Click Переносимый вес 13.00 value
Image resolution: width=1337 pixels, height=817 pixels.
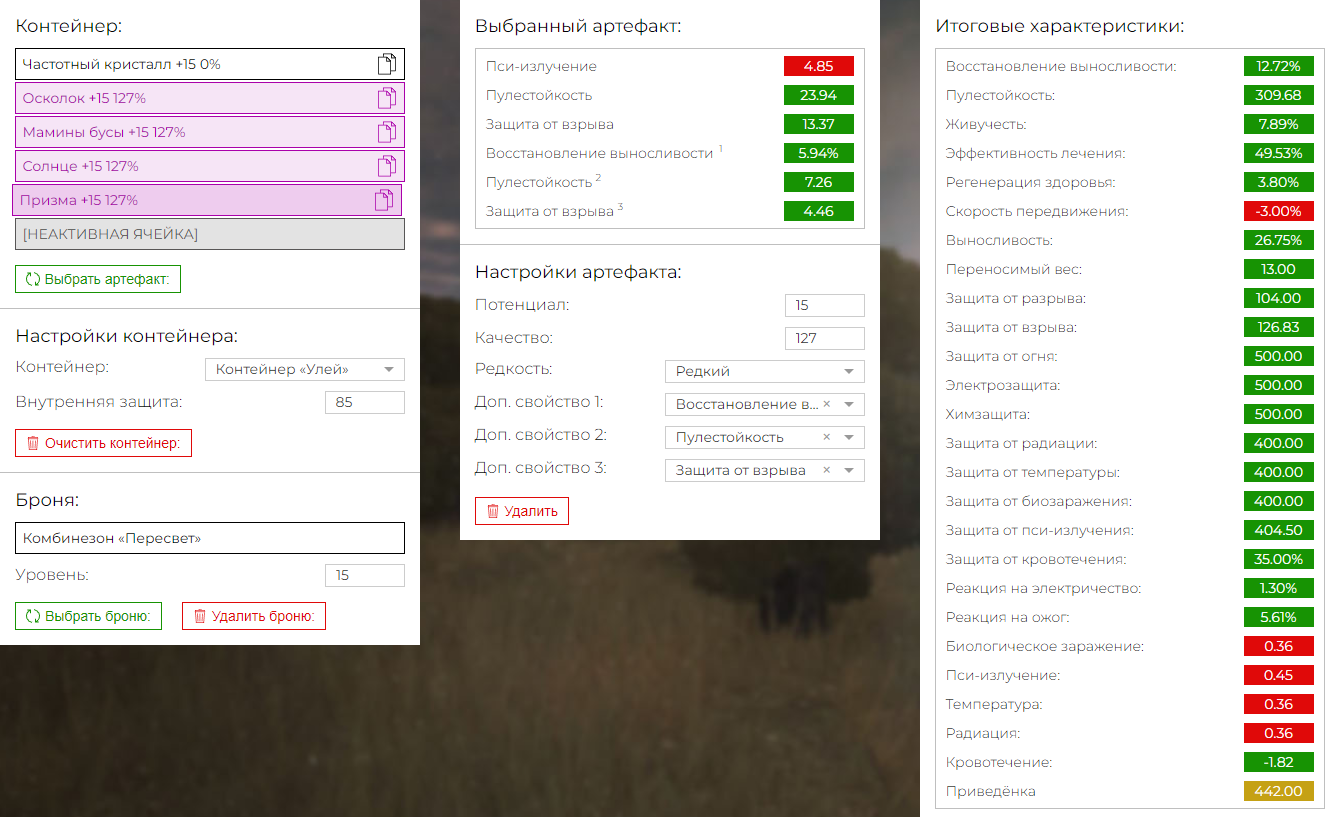[1279, 270]
